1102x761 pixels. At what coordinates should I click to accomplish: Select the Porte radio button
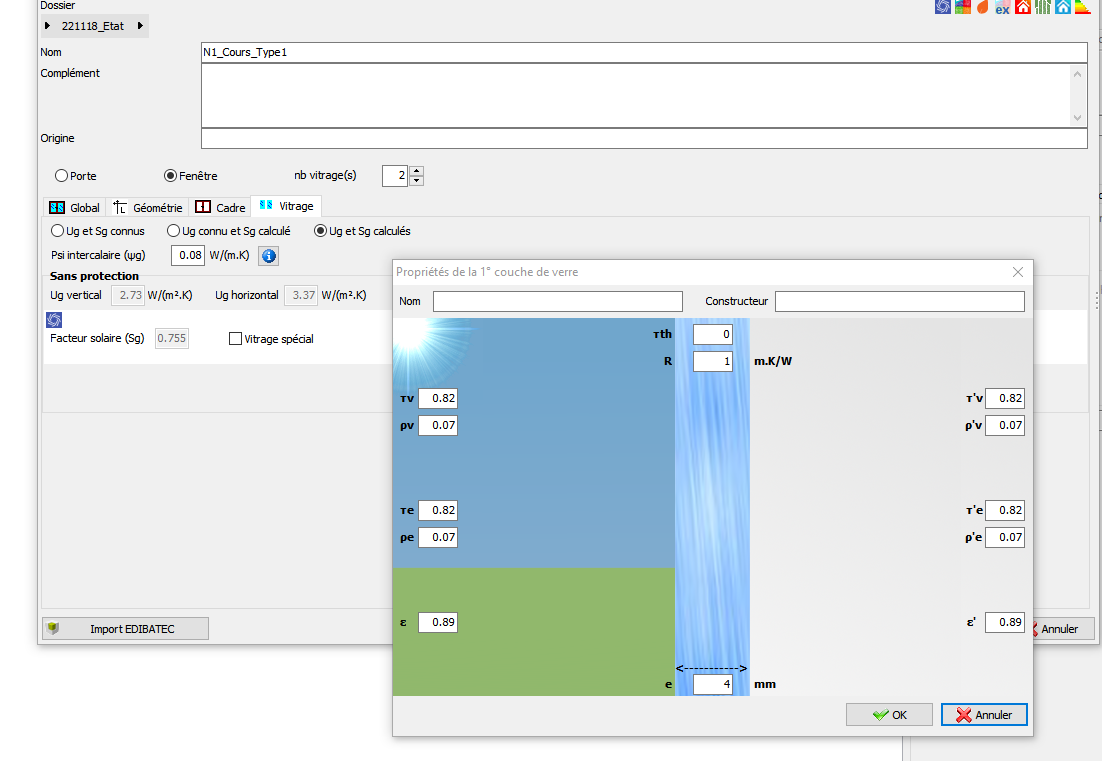click(x=62, y=176)
